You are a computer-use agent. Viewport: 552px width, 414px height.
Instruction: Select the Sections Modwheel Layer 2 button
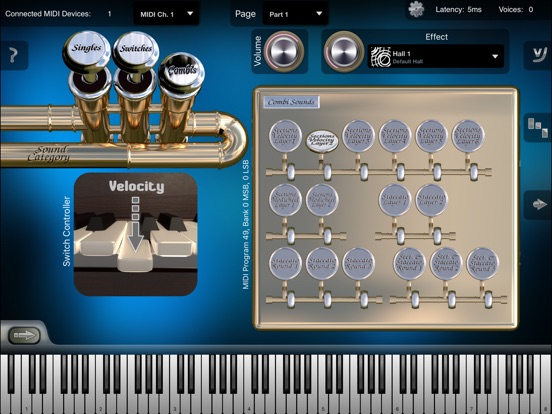322,200
